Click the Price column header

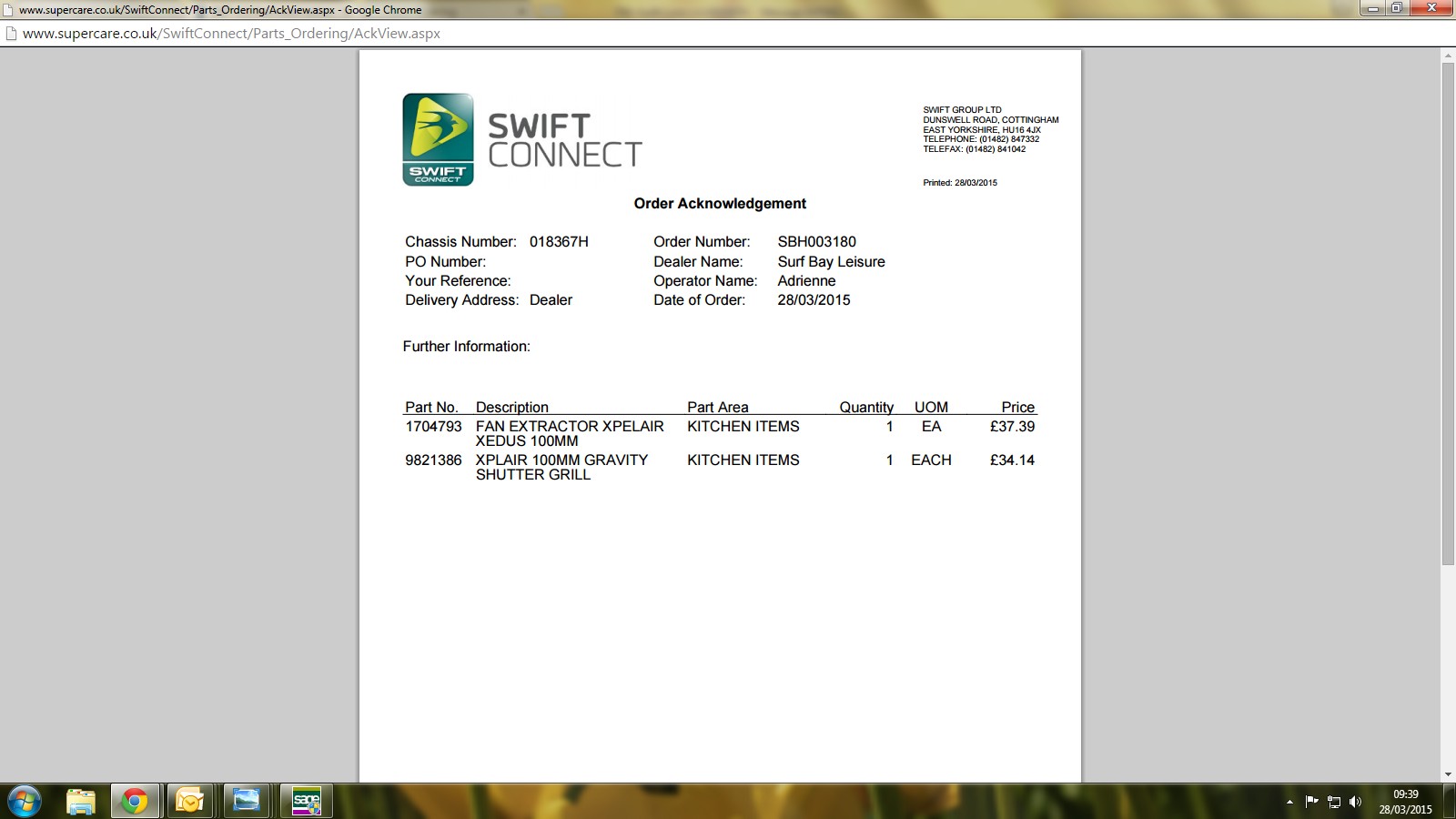tap(1018, 408)
